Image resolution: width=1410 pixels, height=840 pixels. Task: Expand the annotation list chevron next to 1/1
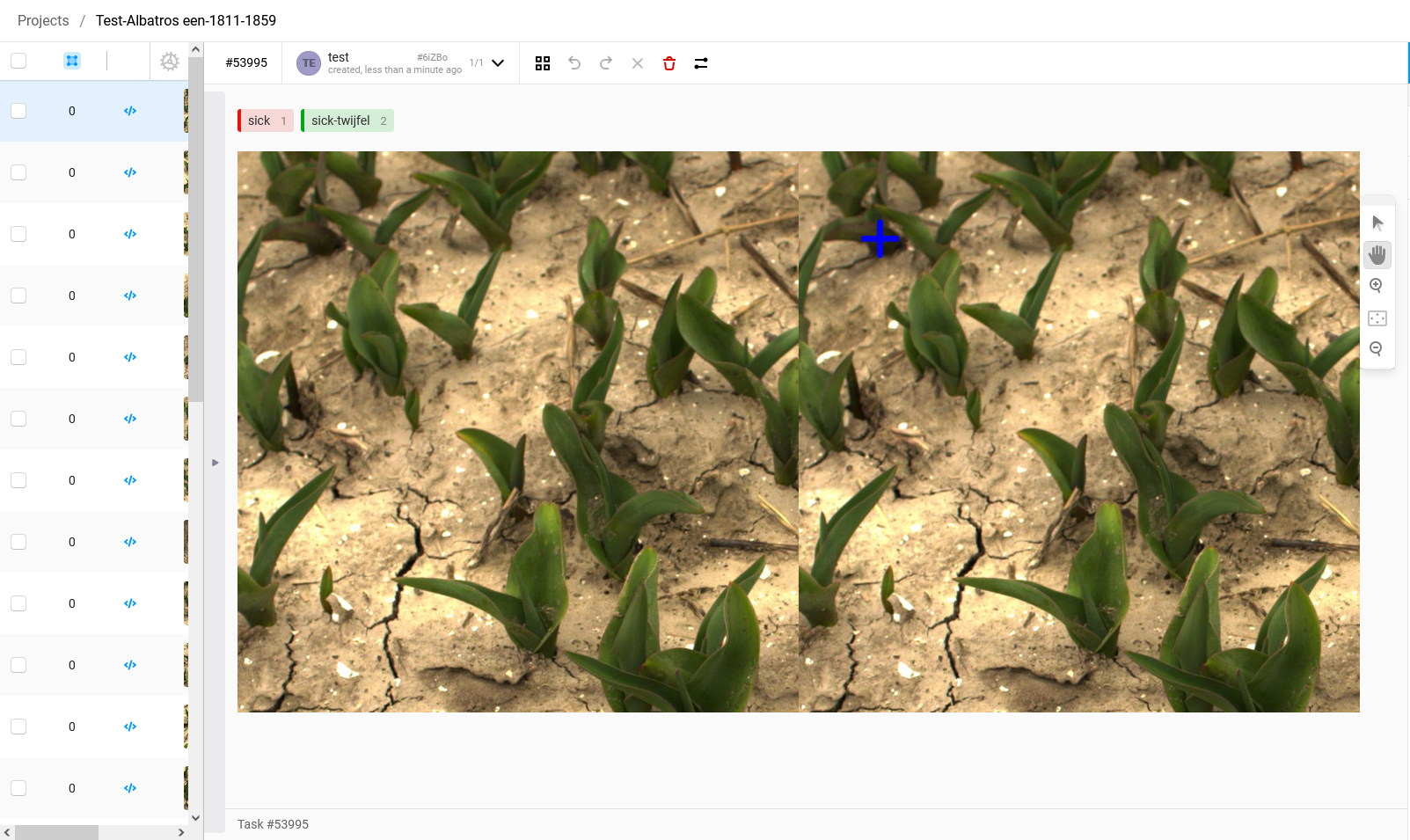(x=498, y=63)
